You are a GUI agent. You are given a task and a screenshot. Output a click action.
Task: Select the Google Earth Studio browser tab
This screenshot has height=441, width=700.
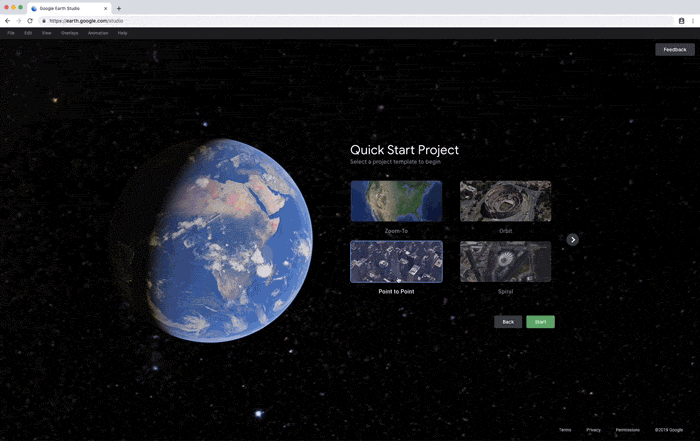click(x=69, y=8)
